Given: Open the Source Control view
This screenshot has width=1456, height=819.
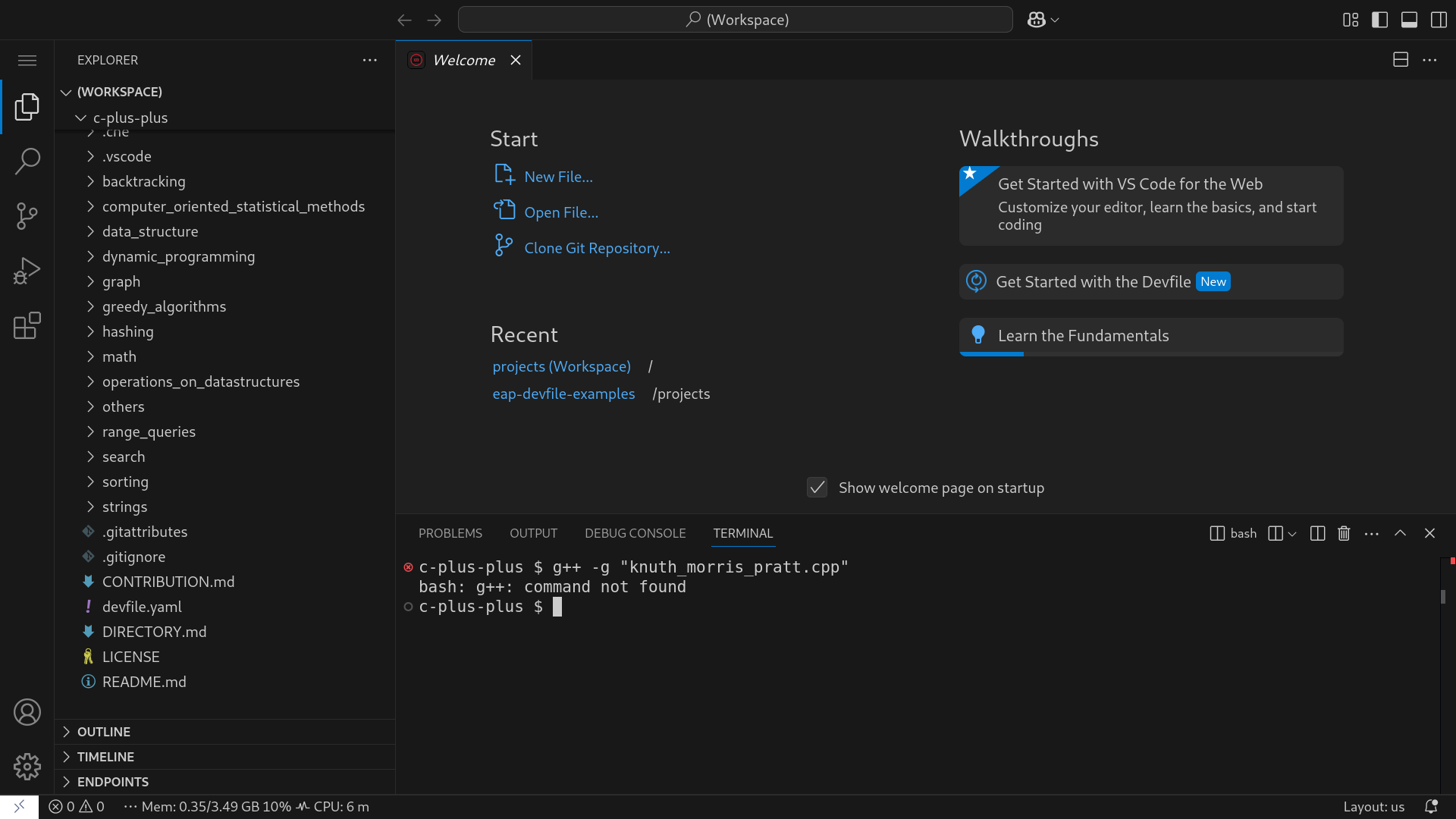Looking at the screenshot, I should [x=27, y=216].
